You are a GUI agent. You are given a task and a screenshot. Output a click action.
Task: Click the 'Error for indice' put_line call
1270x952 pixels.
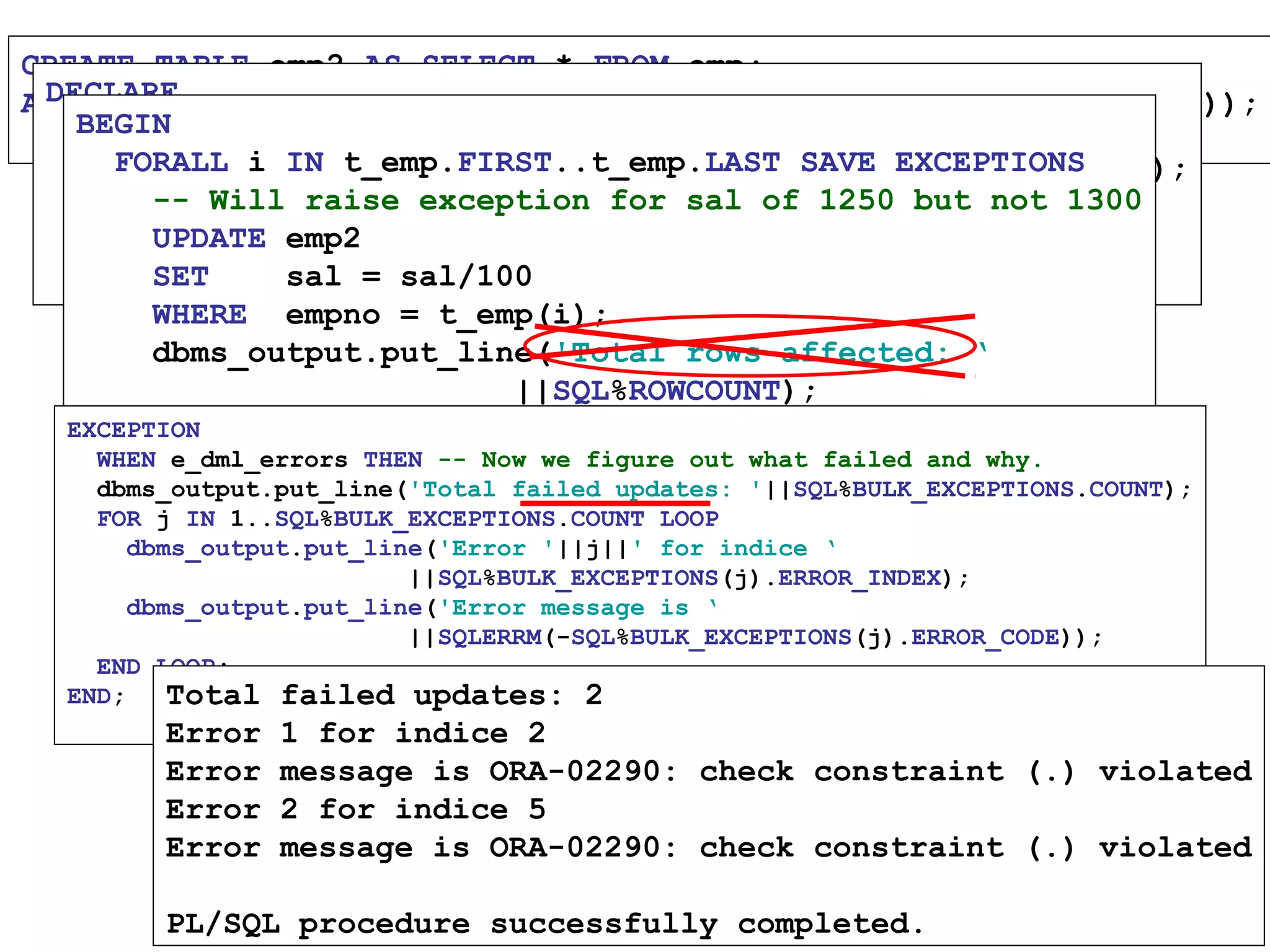[481, 549]
